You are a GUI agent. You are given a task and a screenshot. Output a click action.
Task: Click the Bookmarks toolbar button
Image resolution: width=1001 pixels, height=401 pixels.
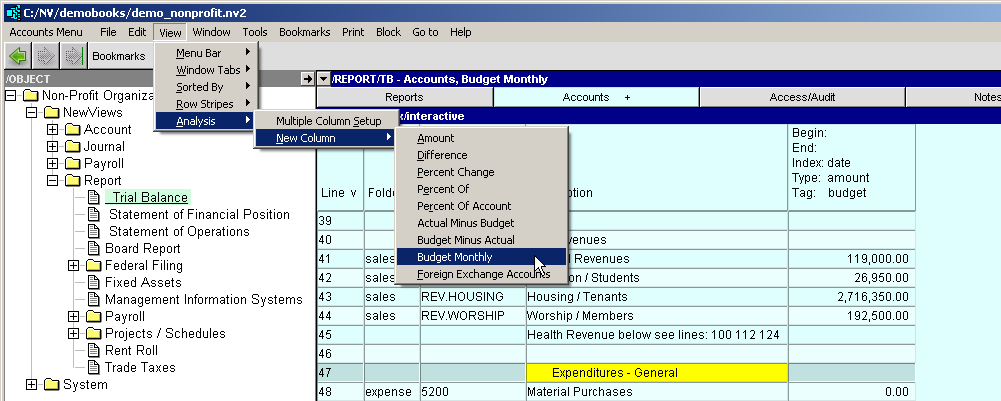(x=119, y=56)
